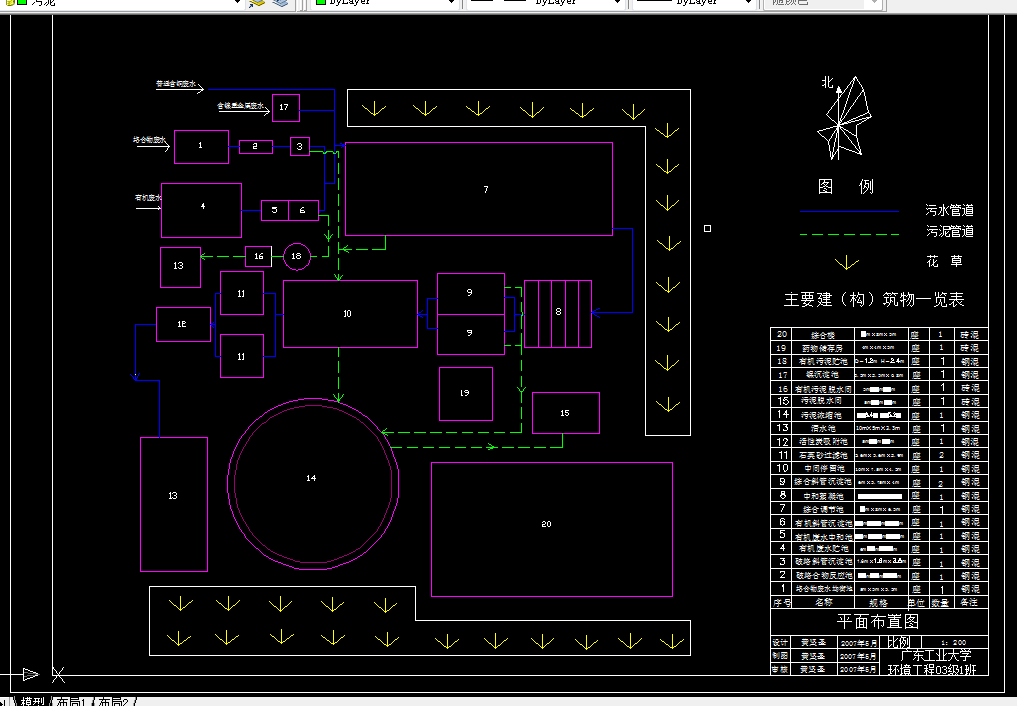Switch to the 布局2 layout tab
This screenshot has width=1017, height=706.
pos(114,701)
